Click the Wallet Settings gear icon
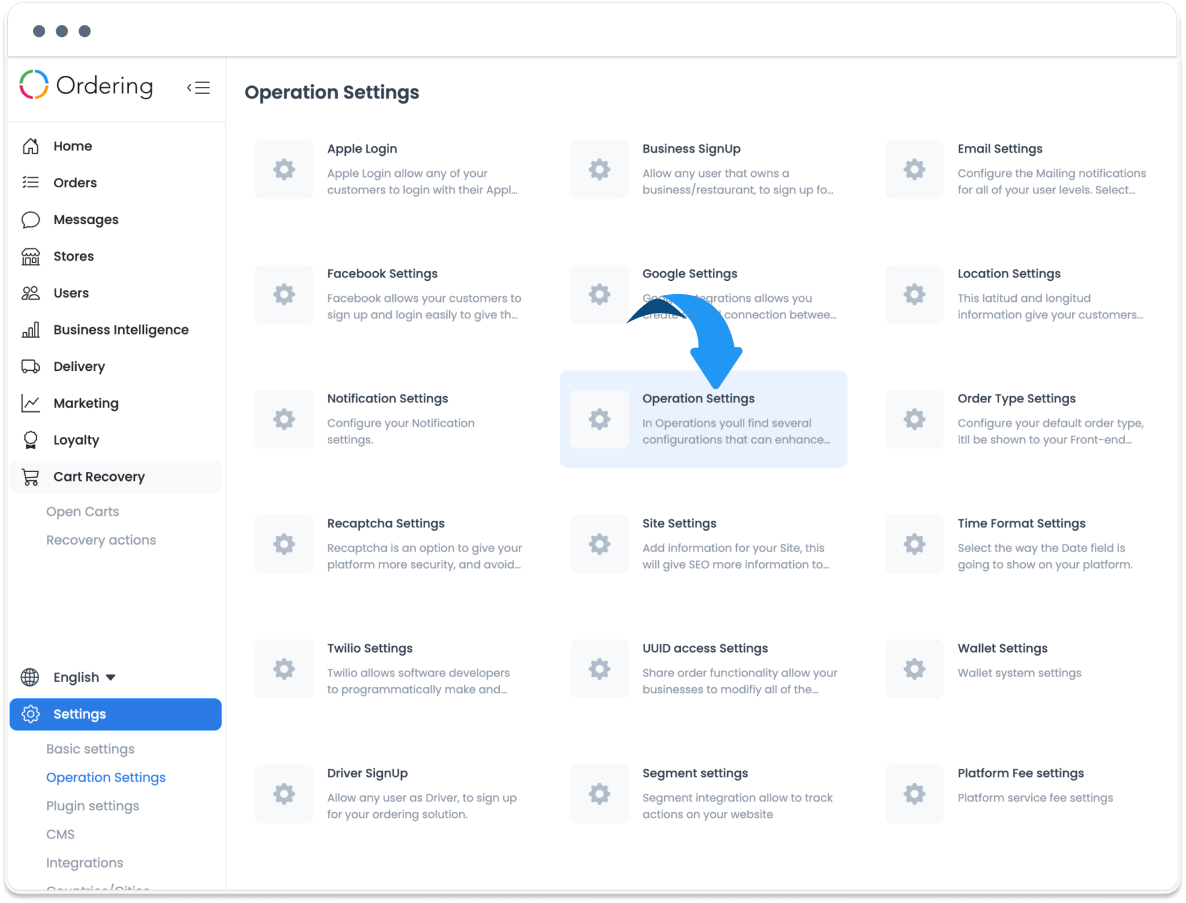Screen dimensions: 1186x903 914,669
